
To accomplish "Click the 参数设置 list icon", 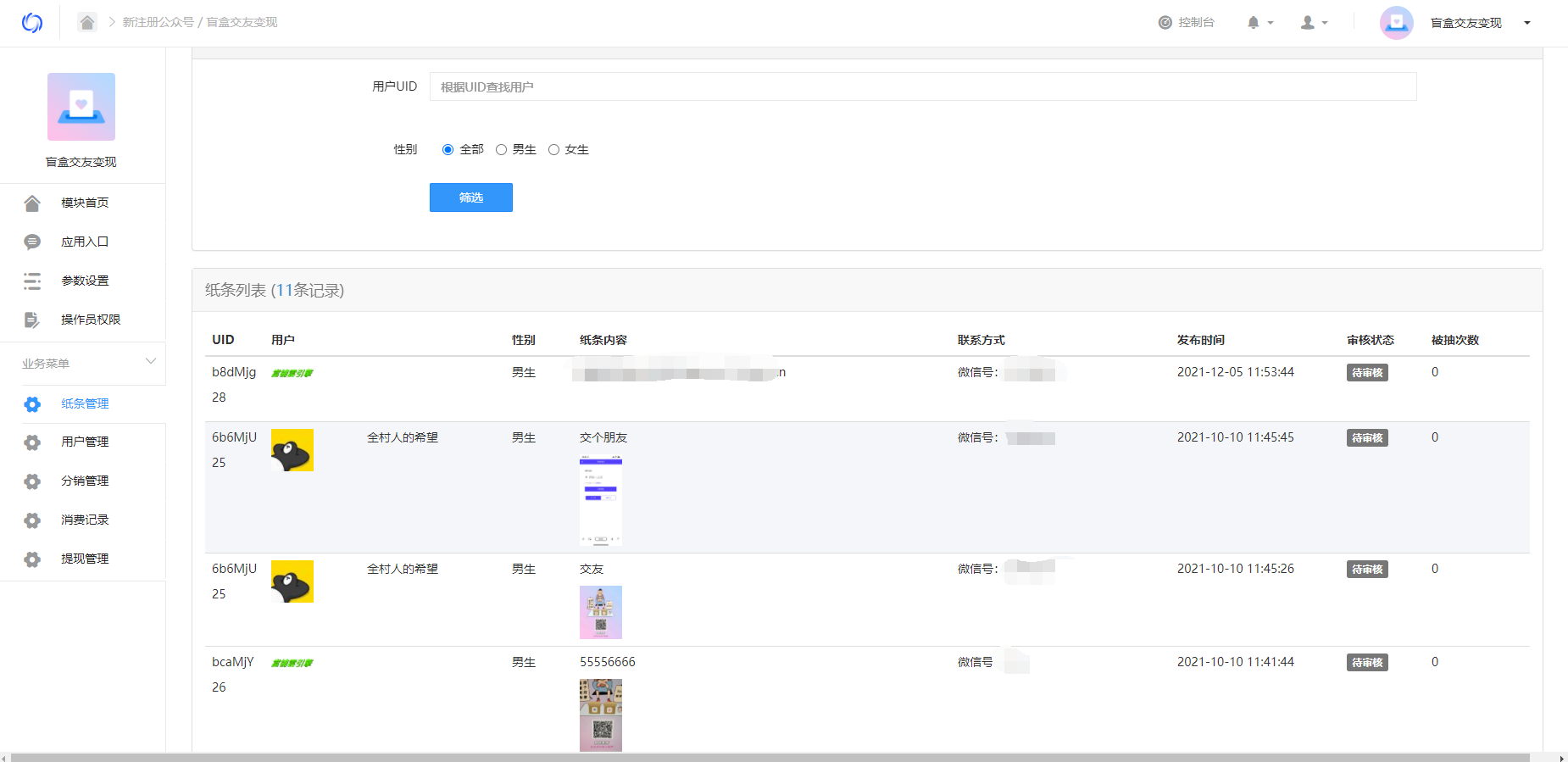I will pos(32,281).
